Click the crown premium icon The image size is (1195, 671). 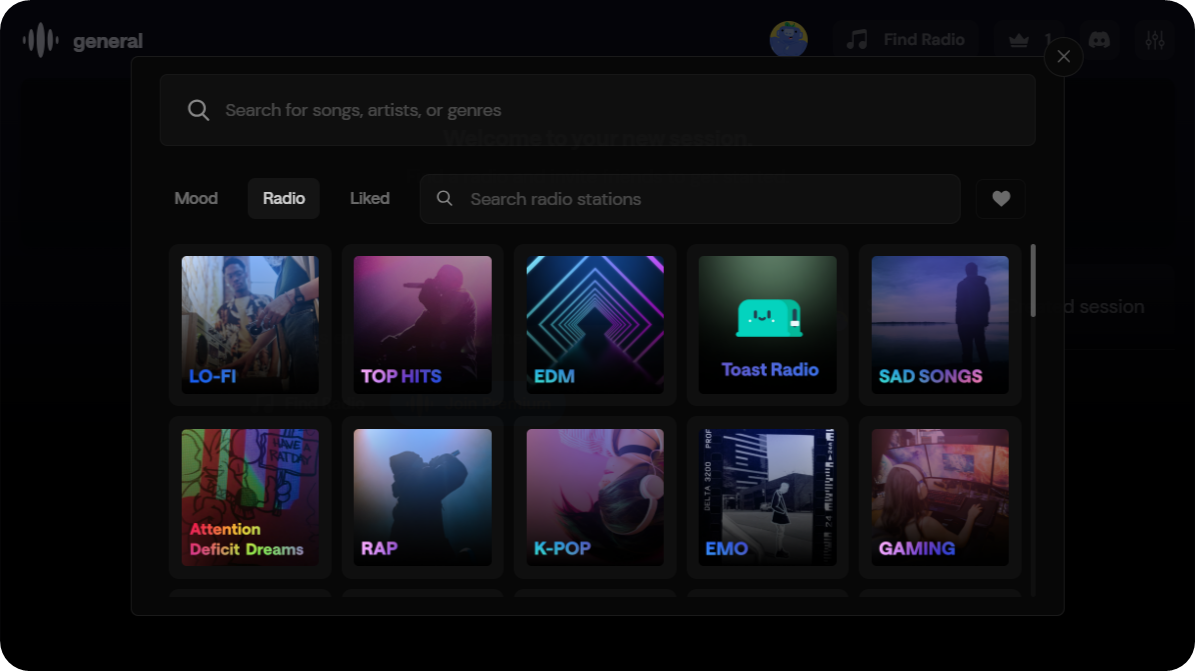click(1018, 39)
